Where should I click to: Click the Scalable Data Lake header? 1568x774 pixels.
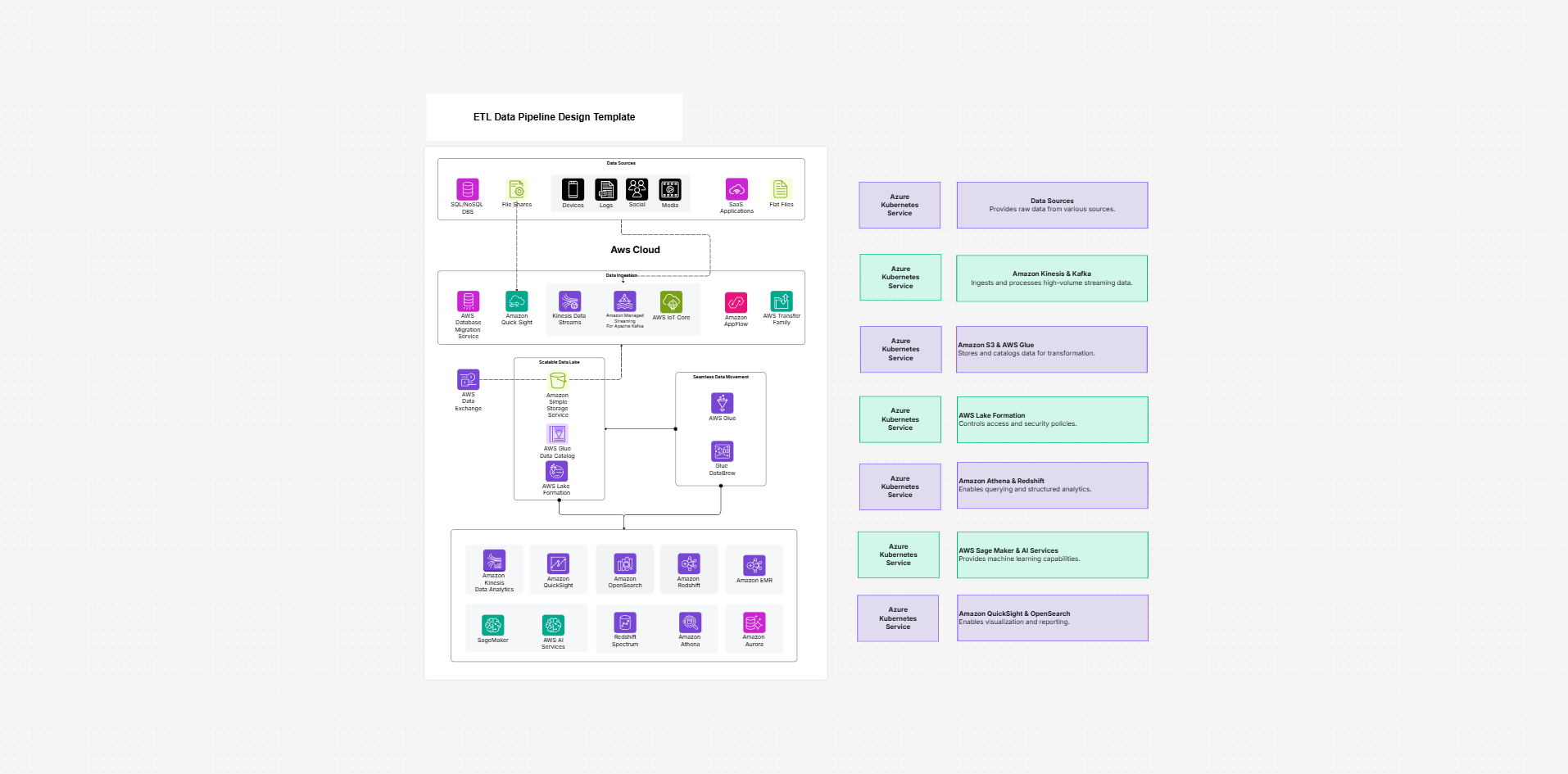coord(559,362)
